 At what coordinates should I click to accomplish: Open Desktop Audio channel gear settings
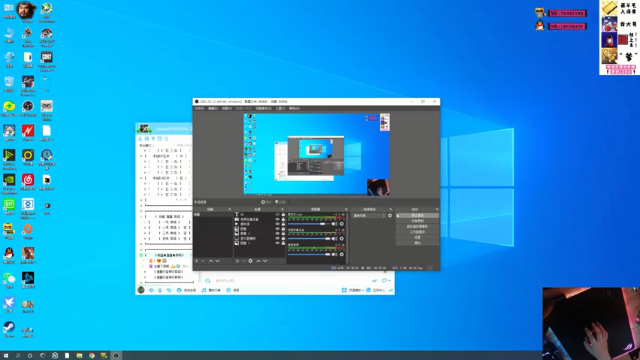click(x=342, y=254)
